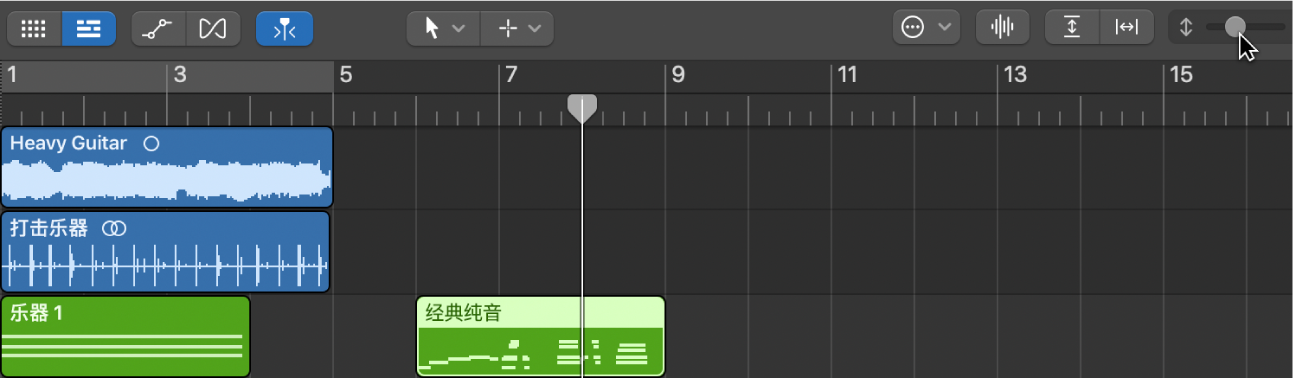Screen dimensions: 1293x378
Task: Click the vertical zoom slider knob
Action: pos(1235,27)
